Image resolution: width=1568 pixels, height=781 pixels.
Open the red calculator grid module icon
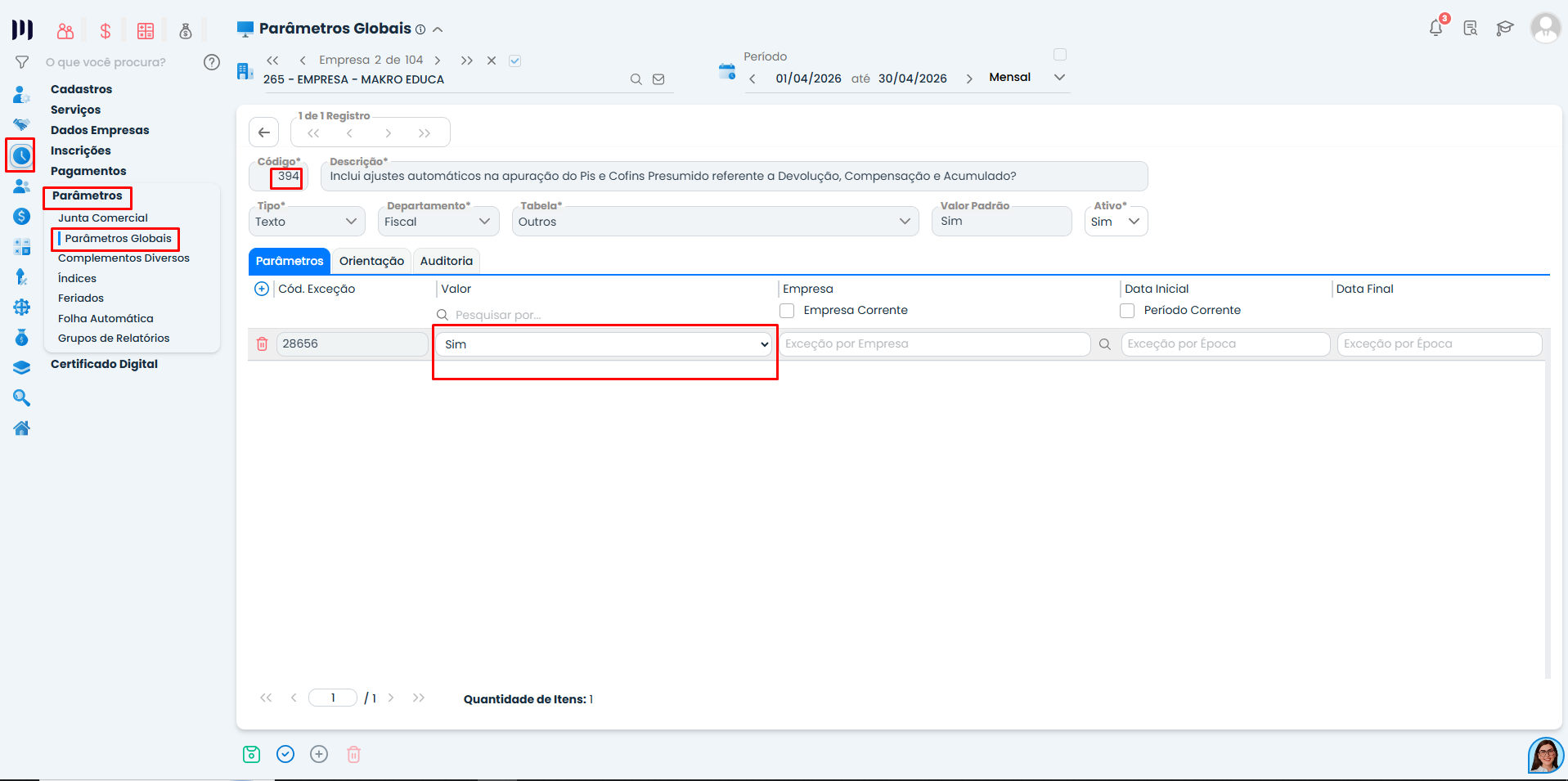tap(146, 31)
